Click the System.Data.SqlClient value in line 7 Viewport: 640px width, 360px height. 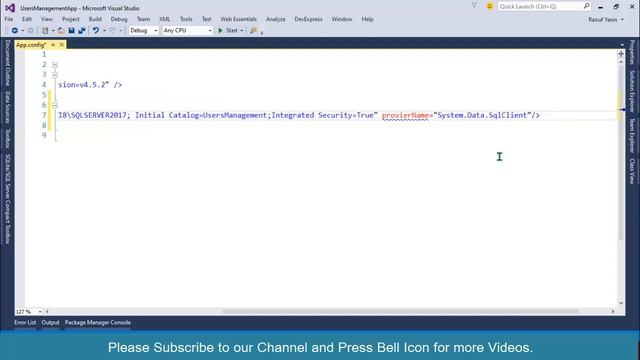(482, 116)
